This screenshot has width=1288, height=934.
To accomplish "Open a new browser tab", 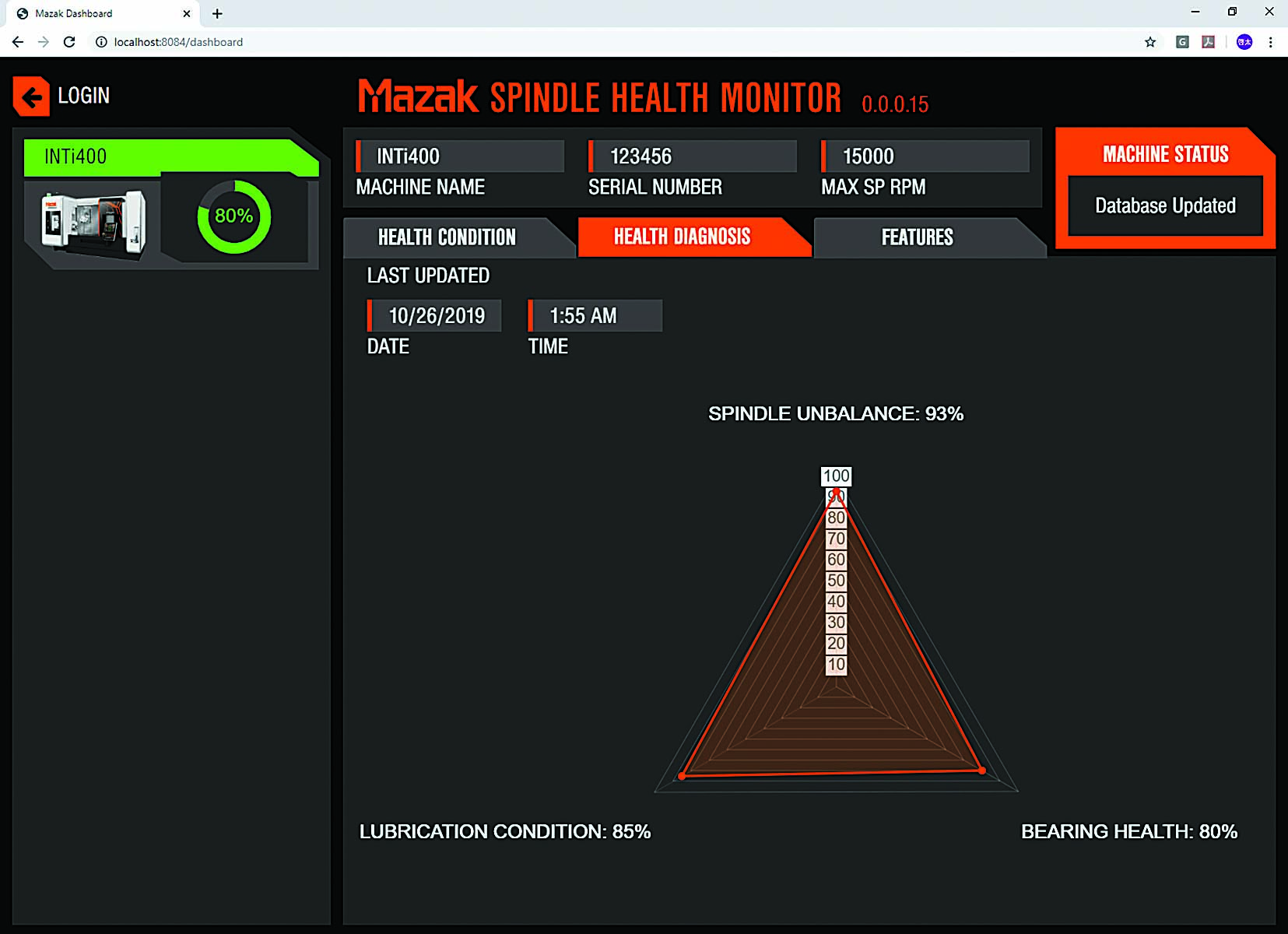I will point(217,13).
